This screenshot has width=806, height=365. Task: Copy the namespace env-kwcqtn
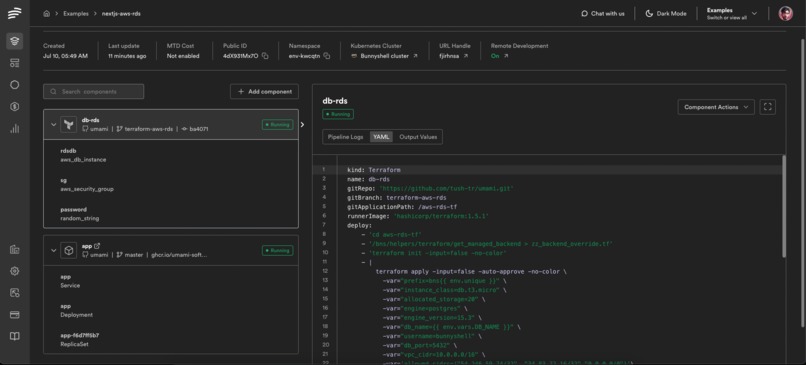[x=326, y=56]
